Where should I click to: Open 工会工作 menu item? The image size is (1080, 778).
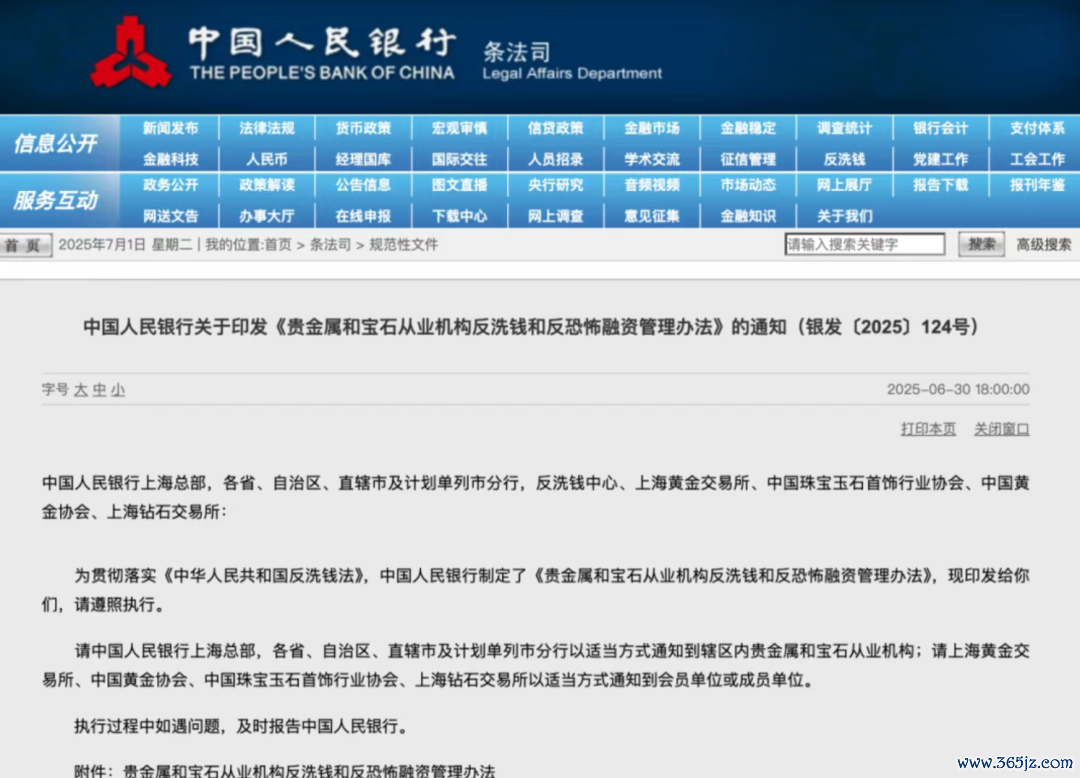click(1037, 160)
